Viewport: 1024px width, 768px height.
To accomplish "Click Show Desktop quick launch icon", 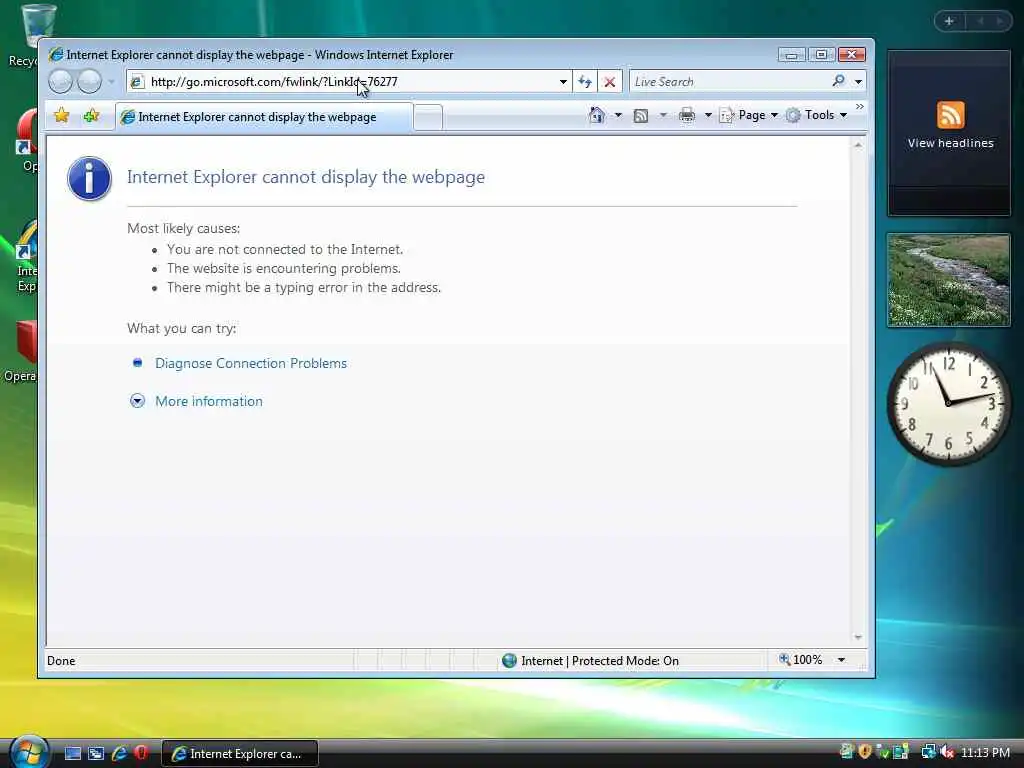I will [x=72, y=753].
